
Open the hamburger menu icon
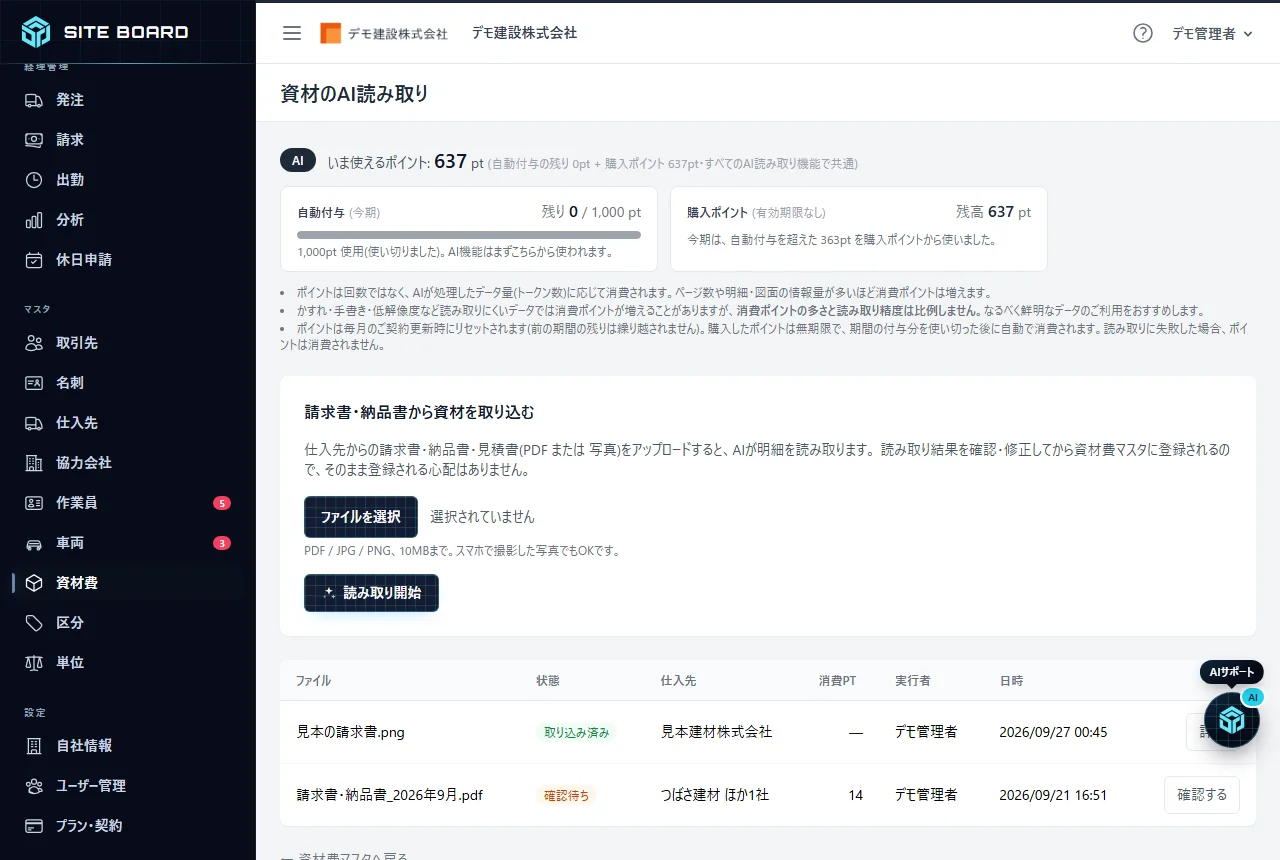292,33
